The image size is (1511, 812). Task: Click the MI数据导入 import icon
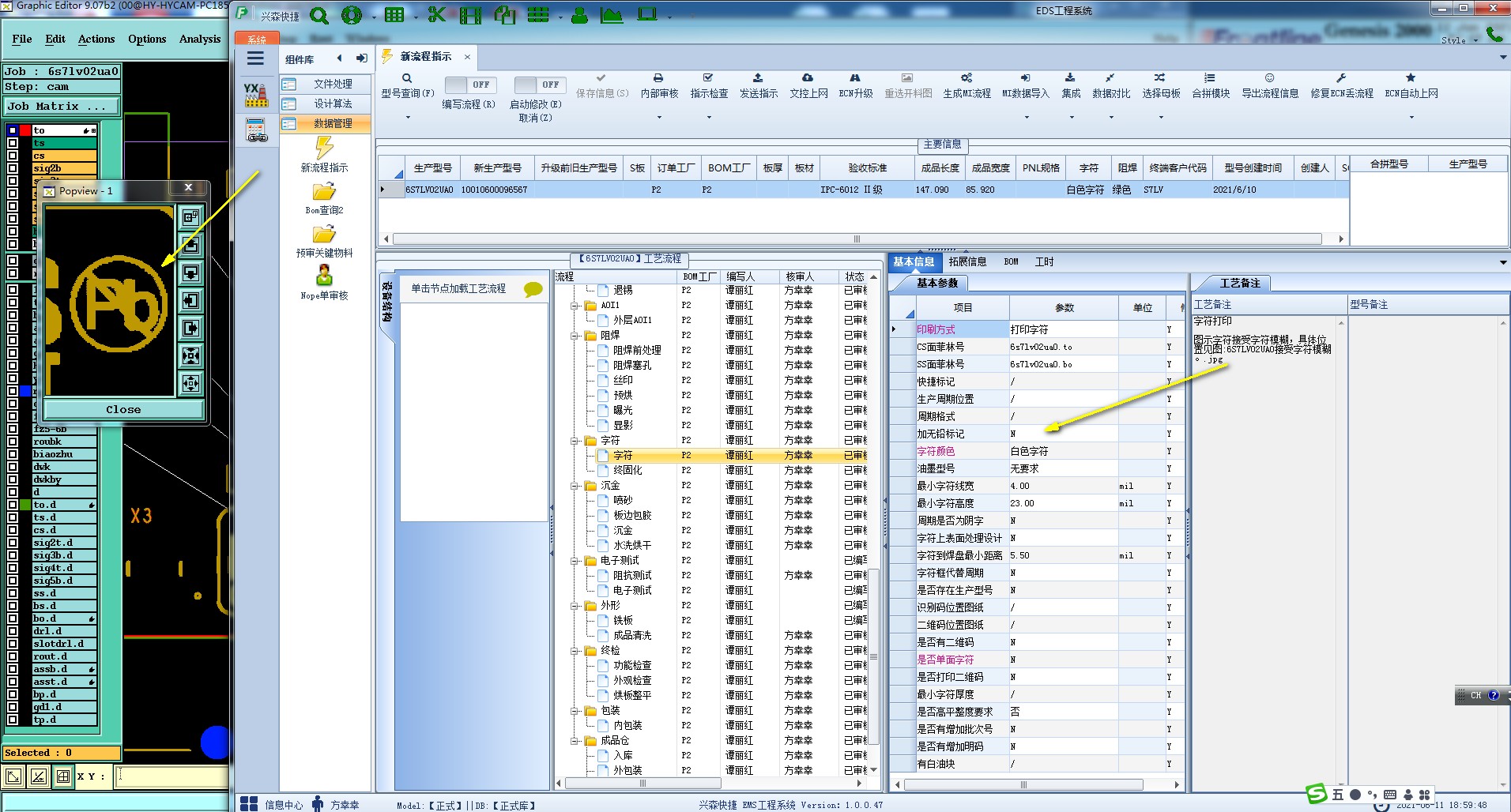[x=1026, y=78]
